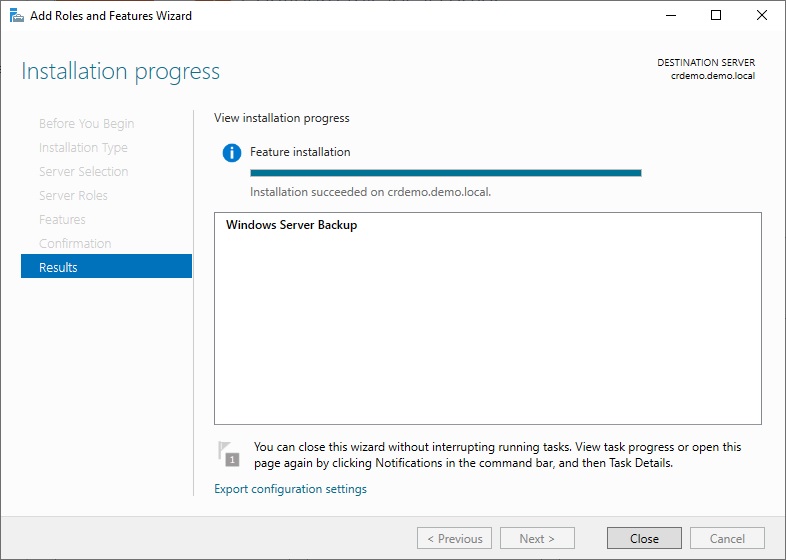Click the installation progress bar
This screenshot has height=560, width=786.
pos(446,173)
